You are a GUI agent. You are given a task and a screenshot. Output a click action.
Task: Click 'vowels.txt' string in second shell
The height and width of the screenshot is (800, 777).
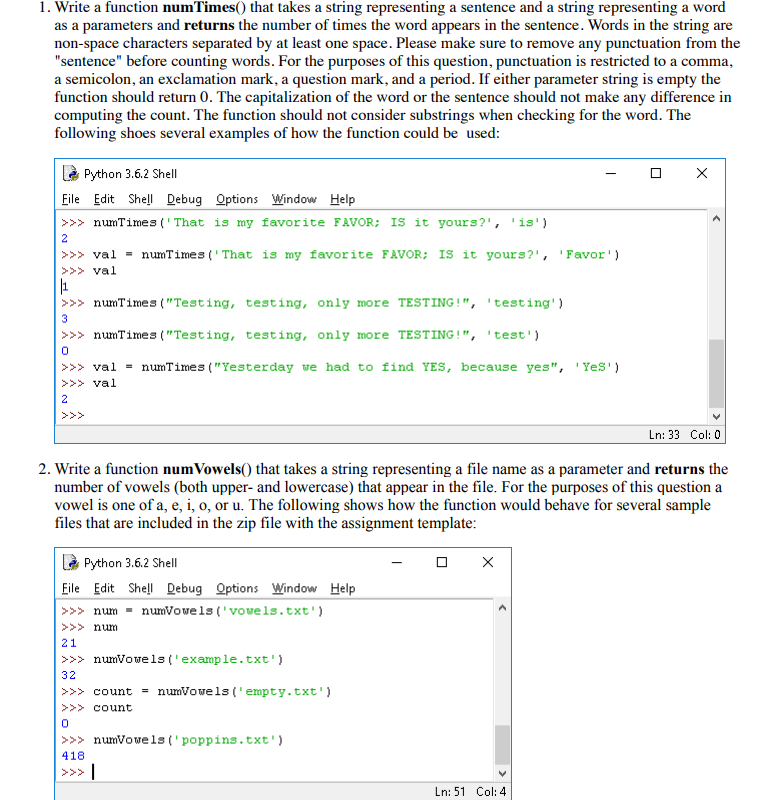tap(269, 611)
